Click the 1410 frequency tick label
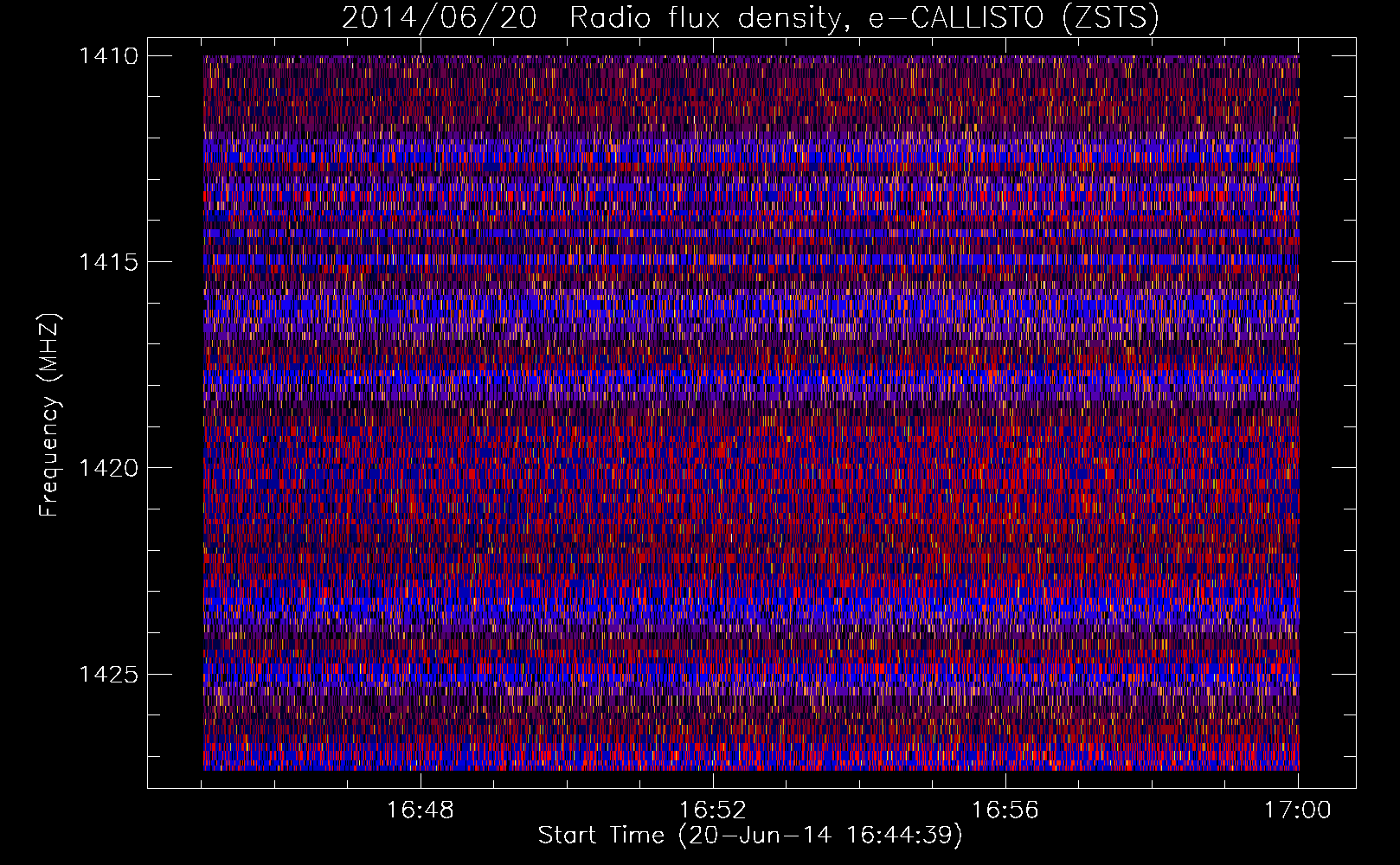This screenshot has height=865, width=1400. click(108, 56)
